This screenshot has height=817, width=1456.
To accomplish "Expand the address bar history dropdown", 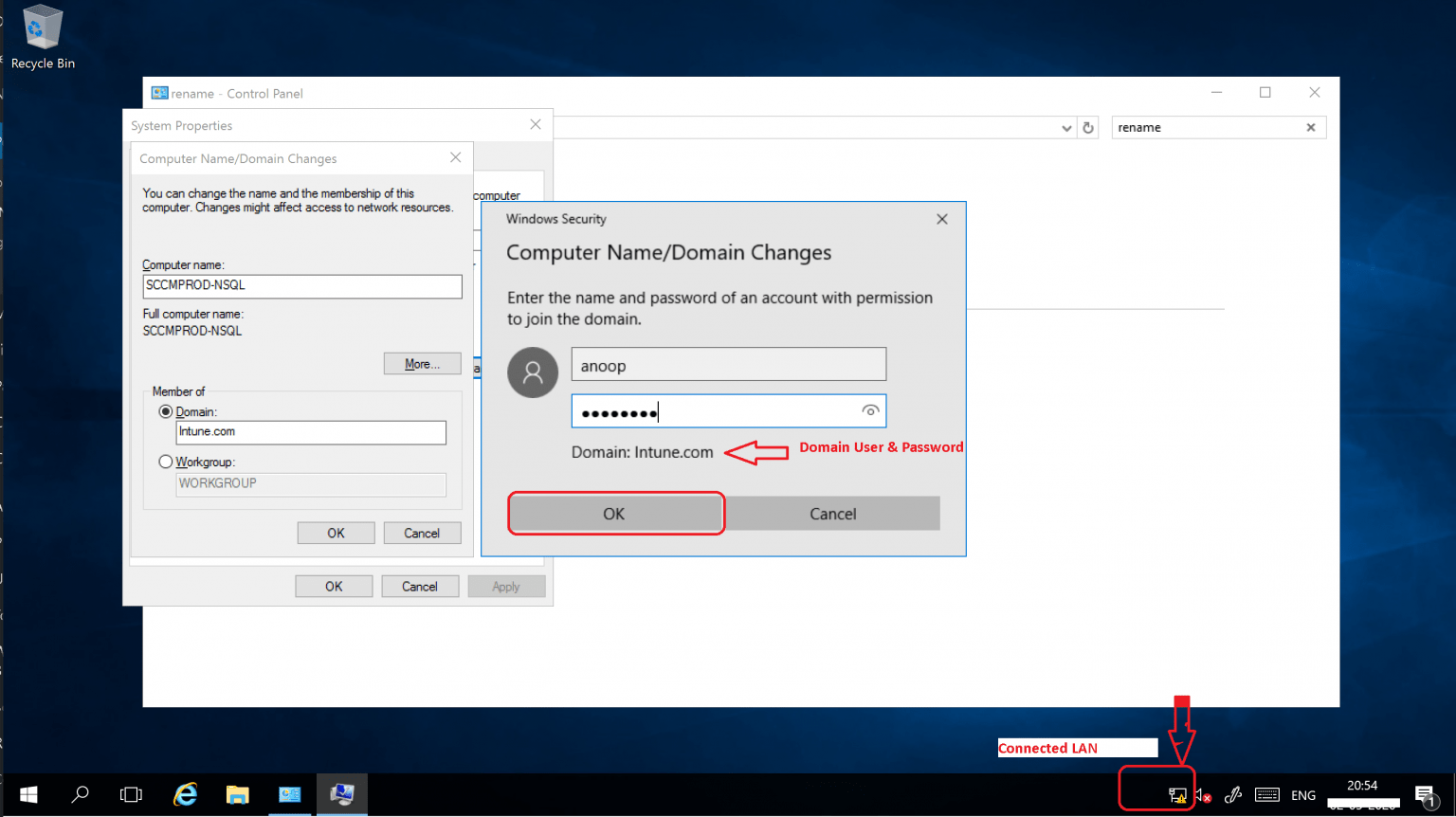I will tap(1066, 127).
